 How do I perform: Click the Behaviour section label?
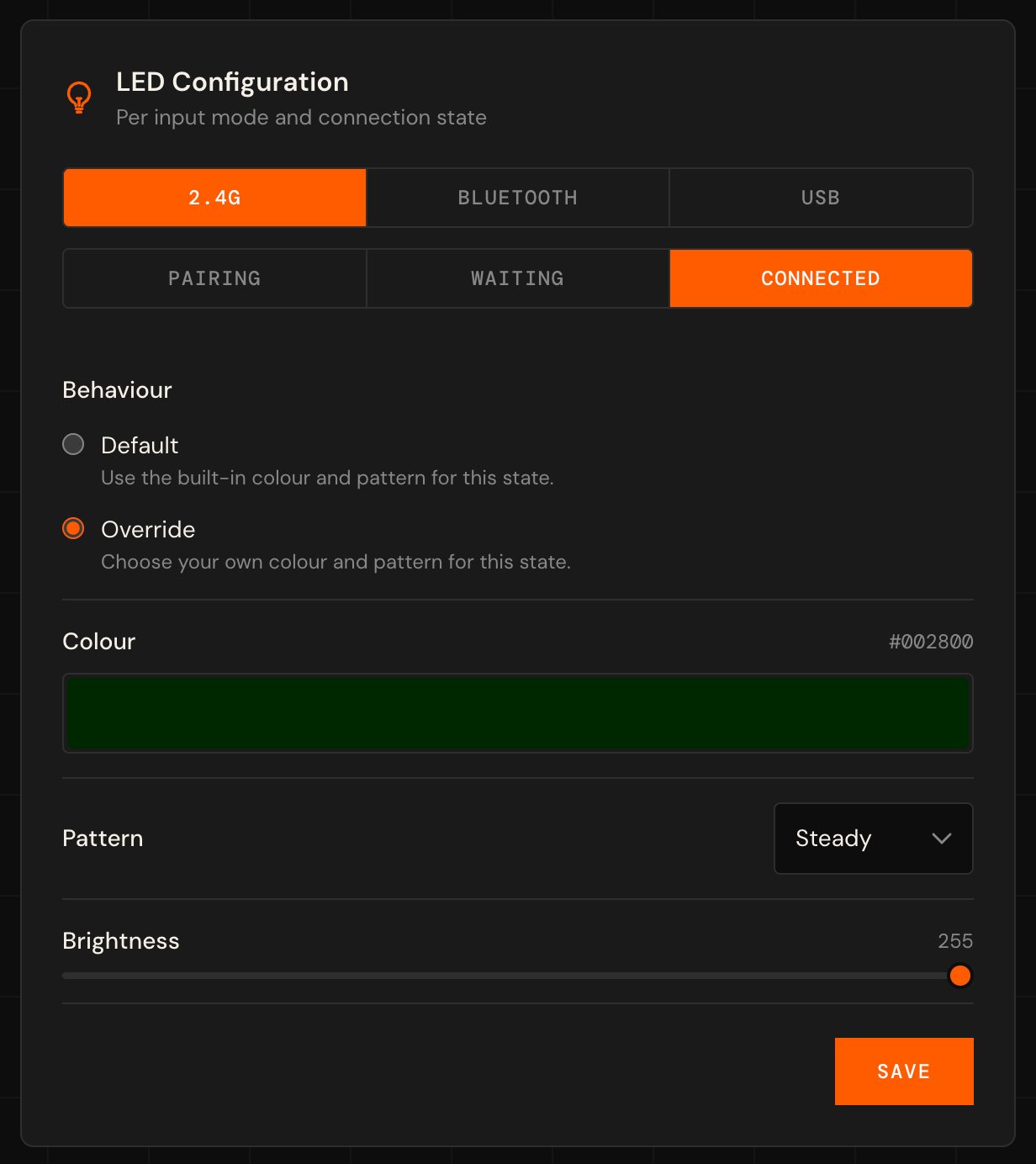click(117, 390)
